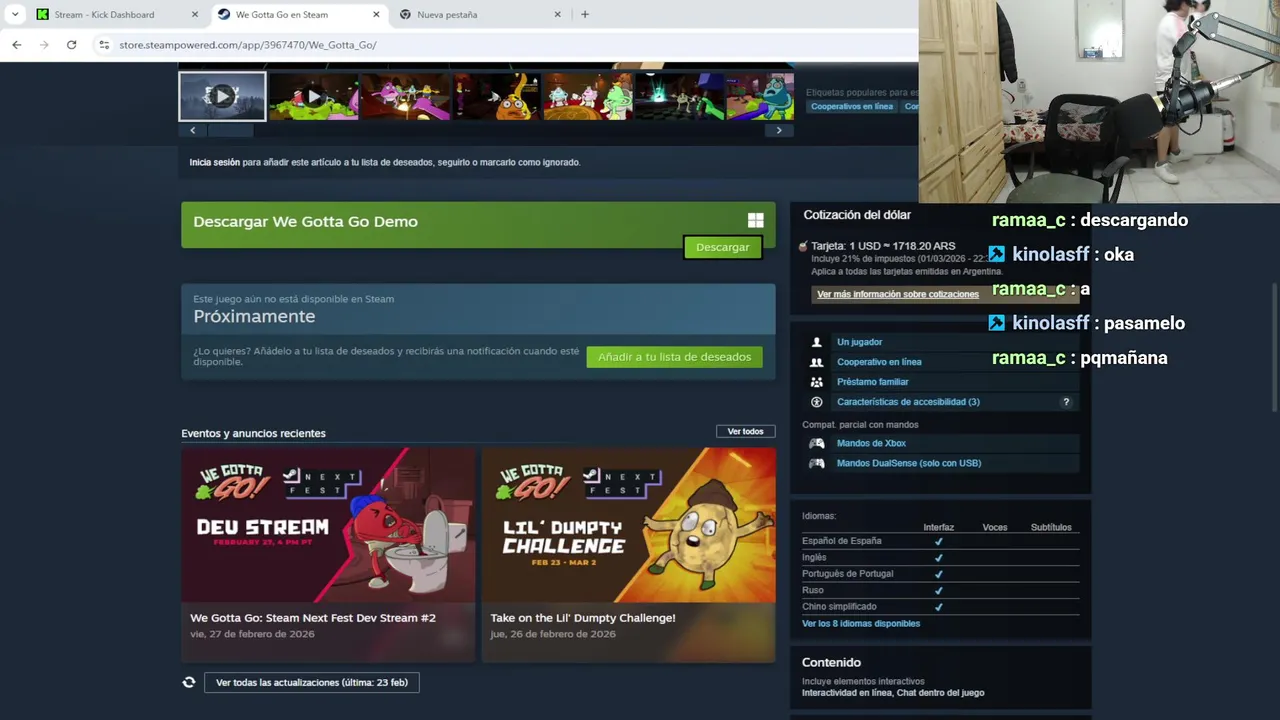
Task: Open a new browser tab with plus
Action: point(585,14)
